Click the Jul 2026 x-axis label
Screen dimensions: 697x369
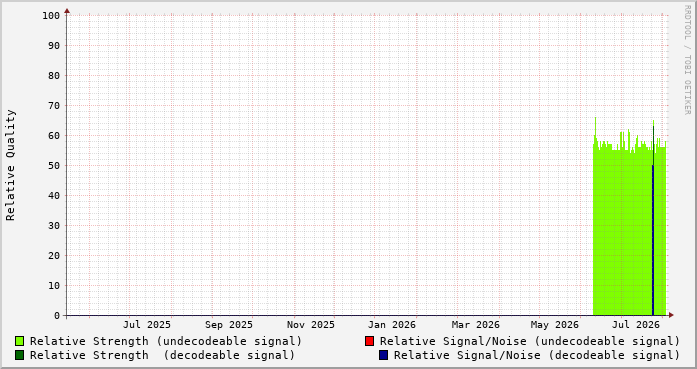point(636,325)
